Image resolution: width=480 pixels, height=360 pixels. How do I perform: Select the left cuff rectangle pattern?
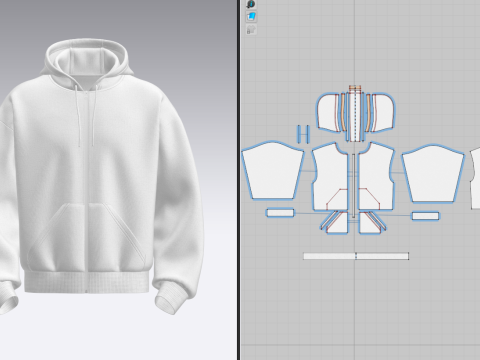pyautogui.click(x=280, y=213)
